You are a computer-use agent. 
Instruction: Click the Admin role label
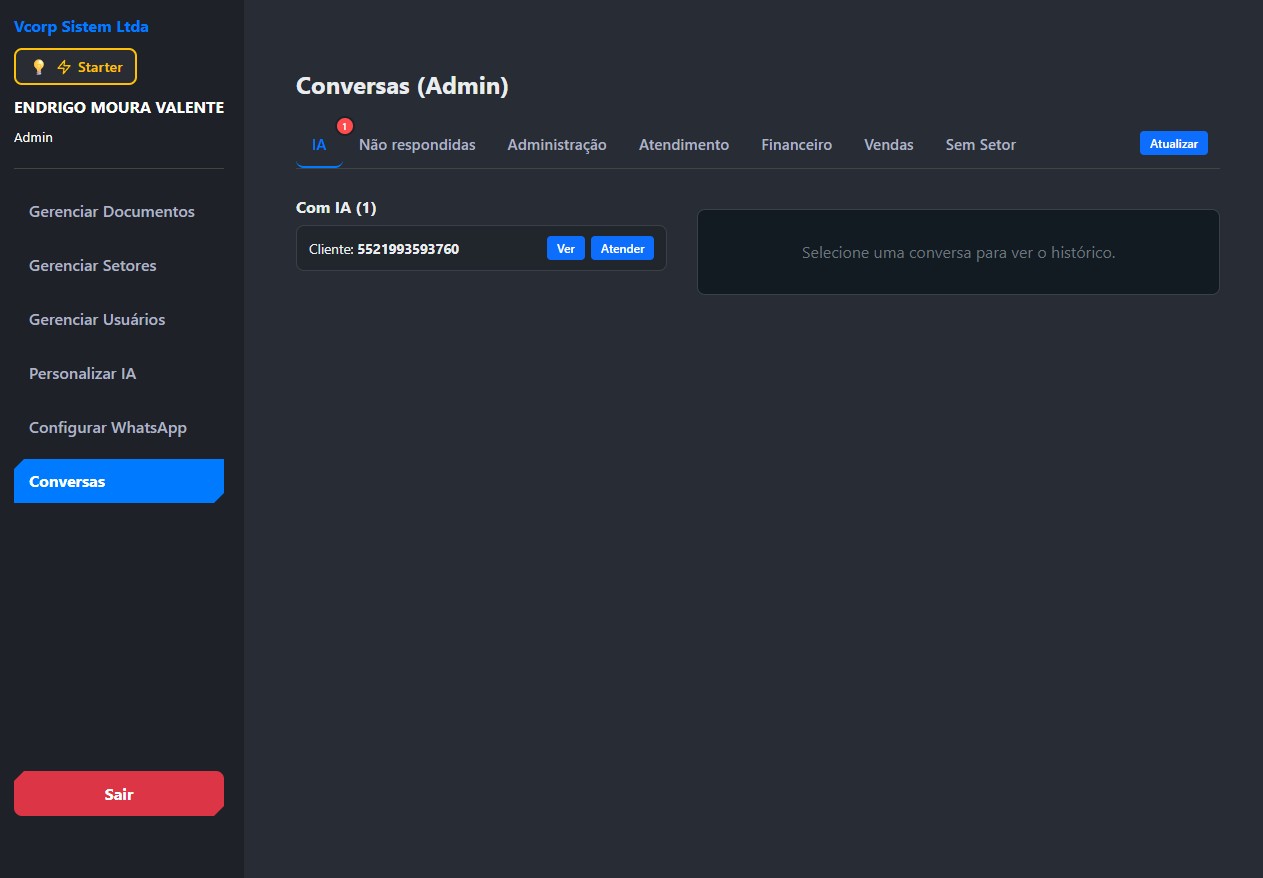tap(33, 138)
